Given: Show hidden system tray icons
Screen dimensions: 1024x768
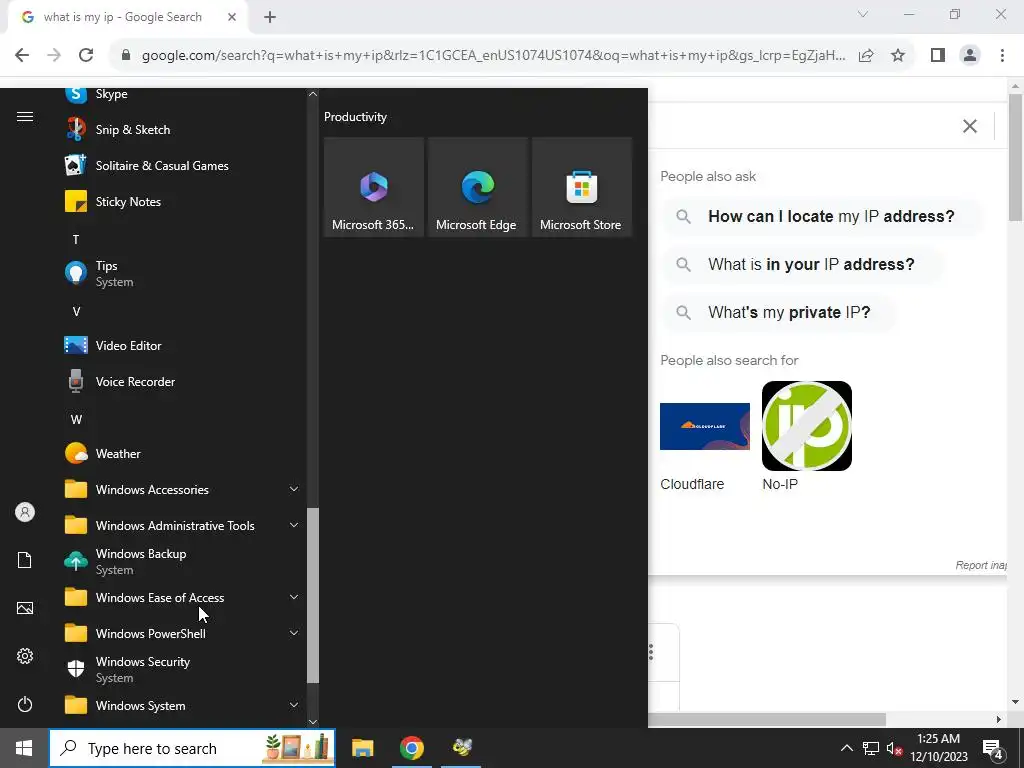Looking at the screenshot, I should (x=846, y=748).
